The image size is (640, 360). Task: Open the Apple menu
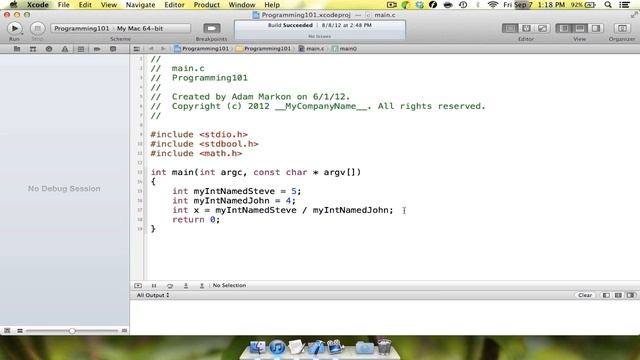[x=13, y=5]
